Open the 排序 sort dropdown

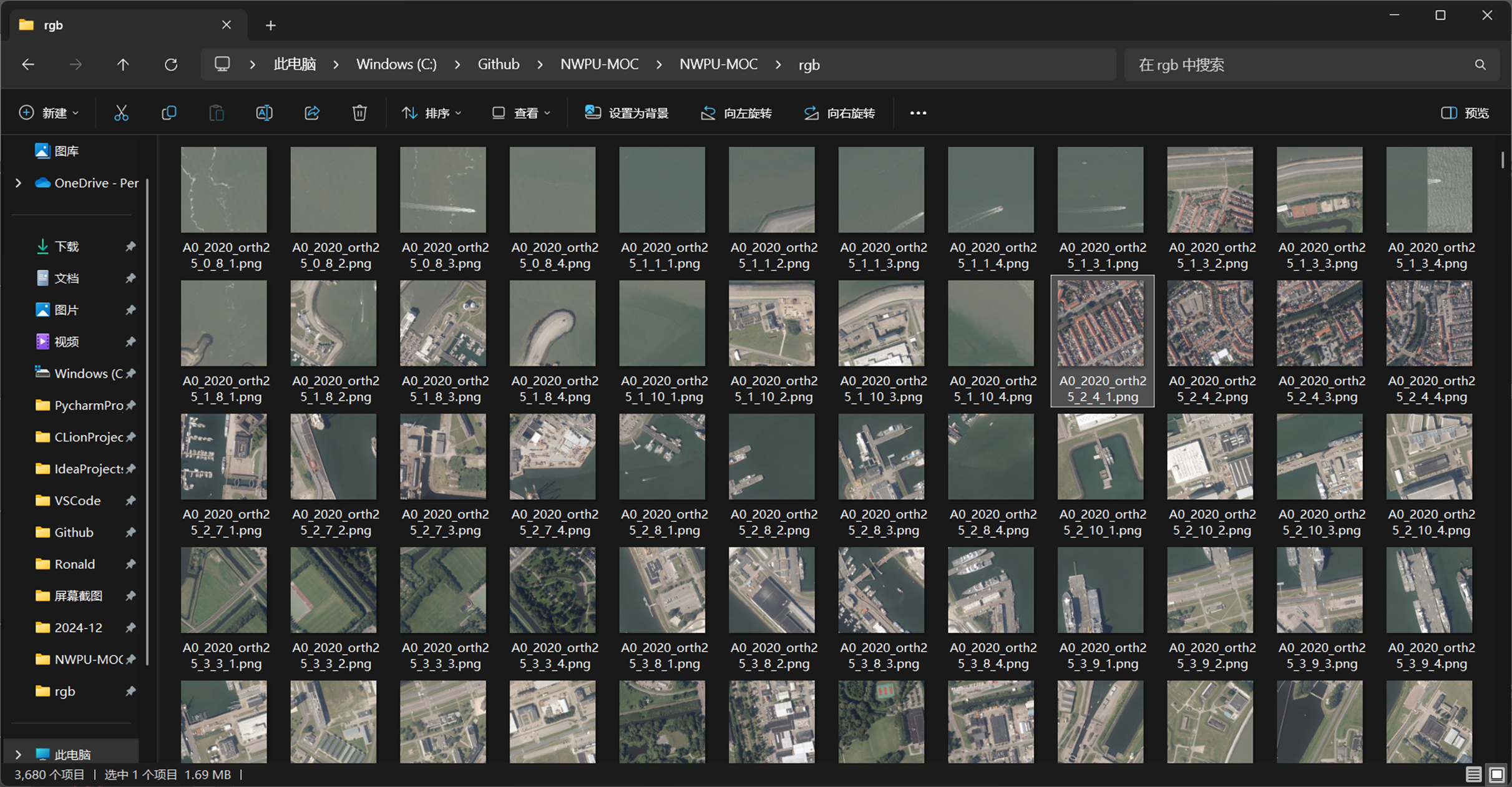431,113
